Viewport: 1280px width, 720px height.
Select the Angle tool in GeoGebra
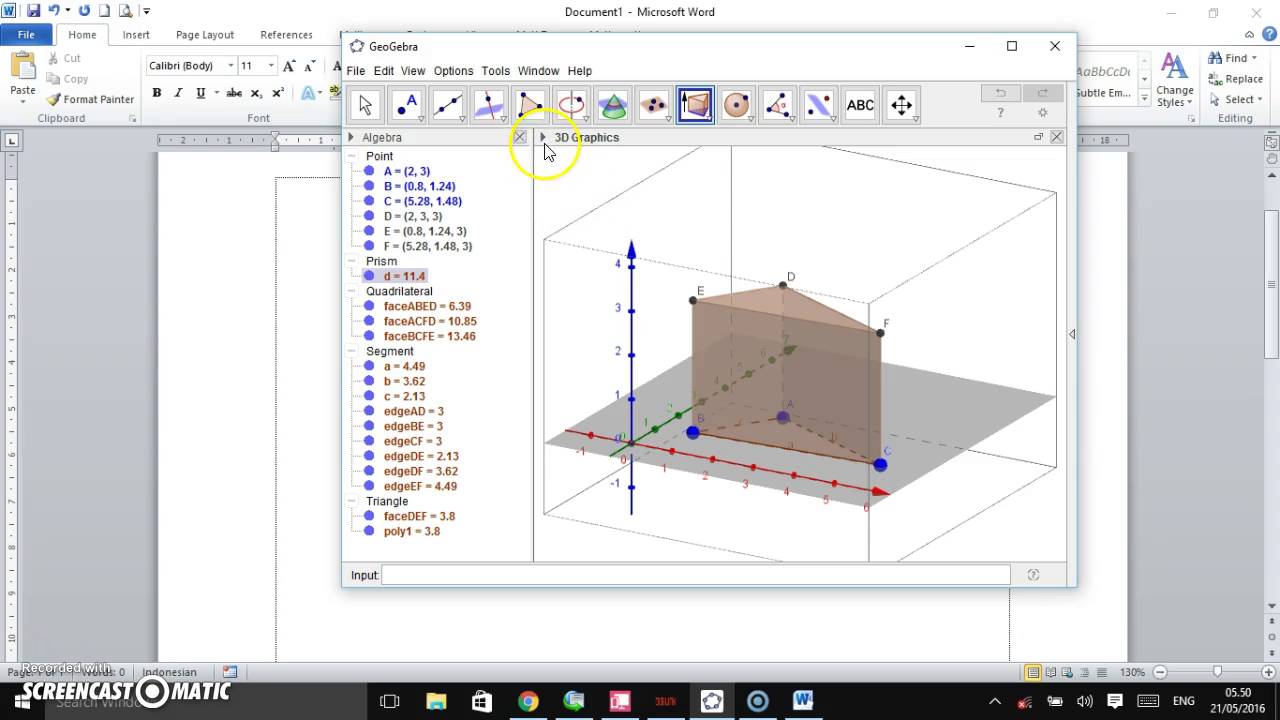click(778, 105)
